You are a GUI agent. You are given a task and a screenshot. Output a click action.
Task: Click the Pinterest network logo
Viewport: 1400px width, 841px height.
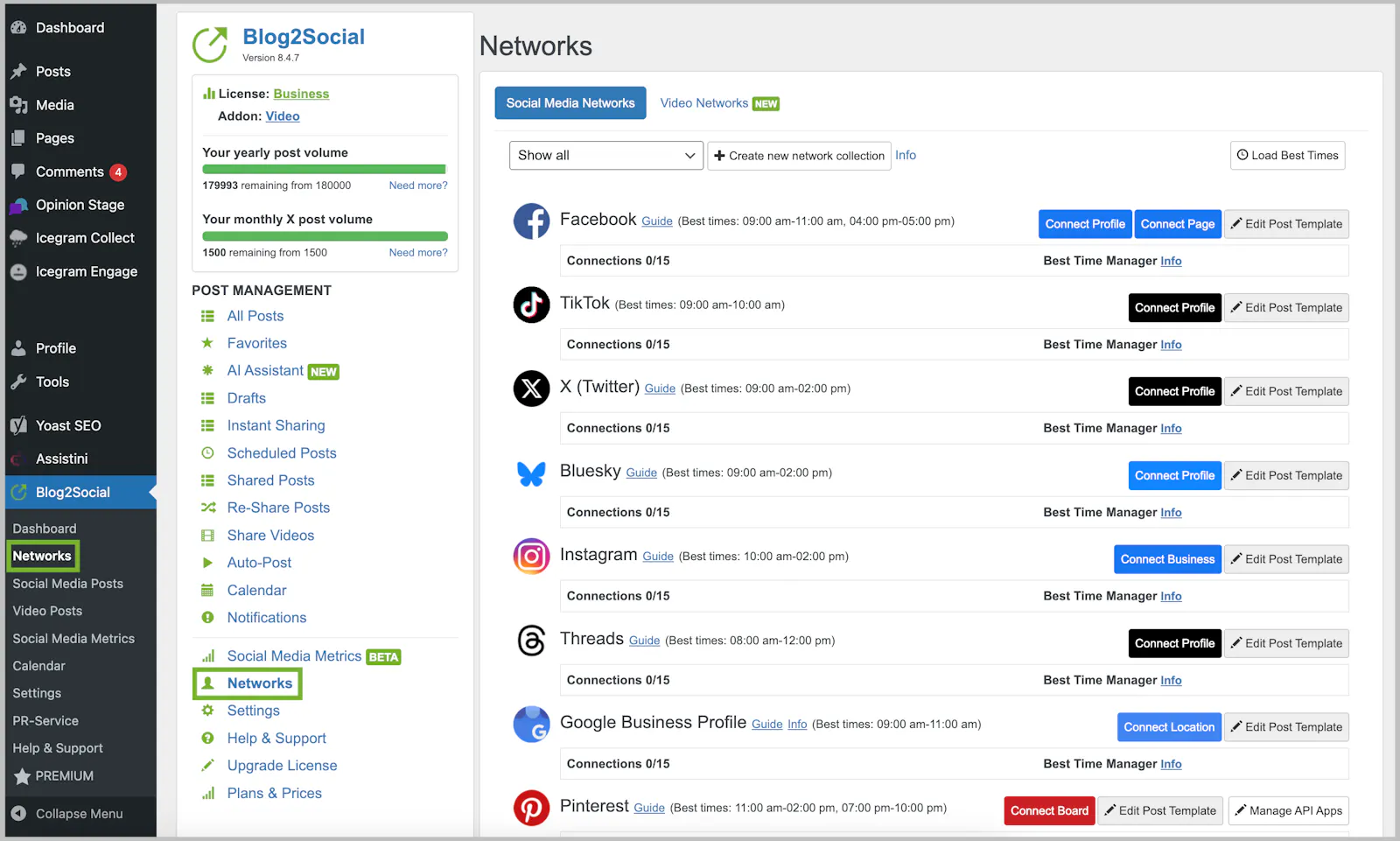[x=531, y=808]
